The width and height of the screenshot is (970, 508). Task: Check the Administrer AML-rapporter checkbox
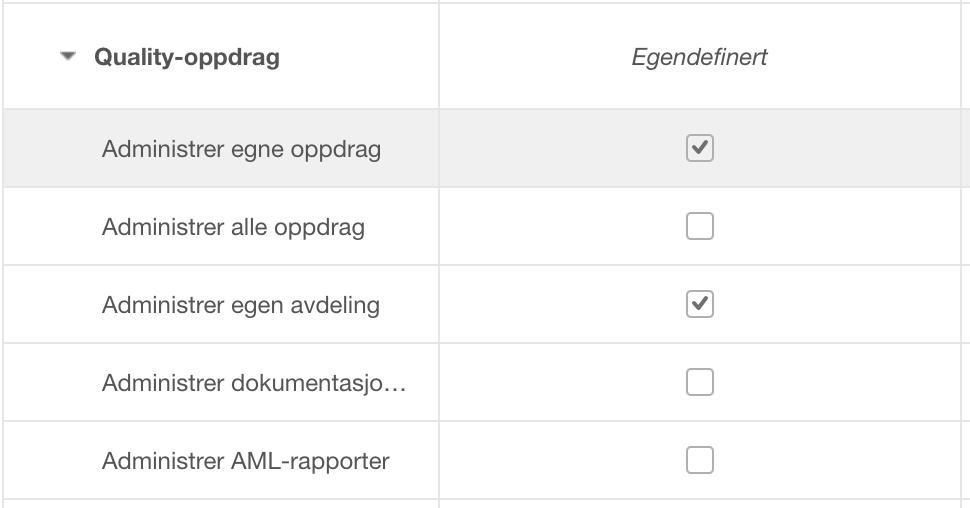(699, 460)
